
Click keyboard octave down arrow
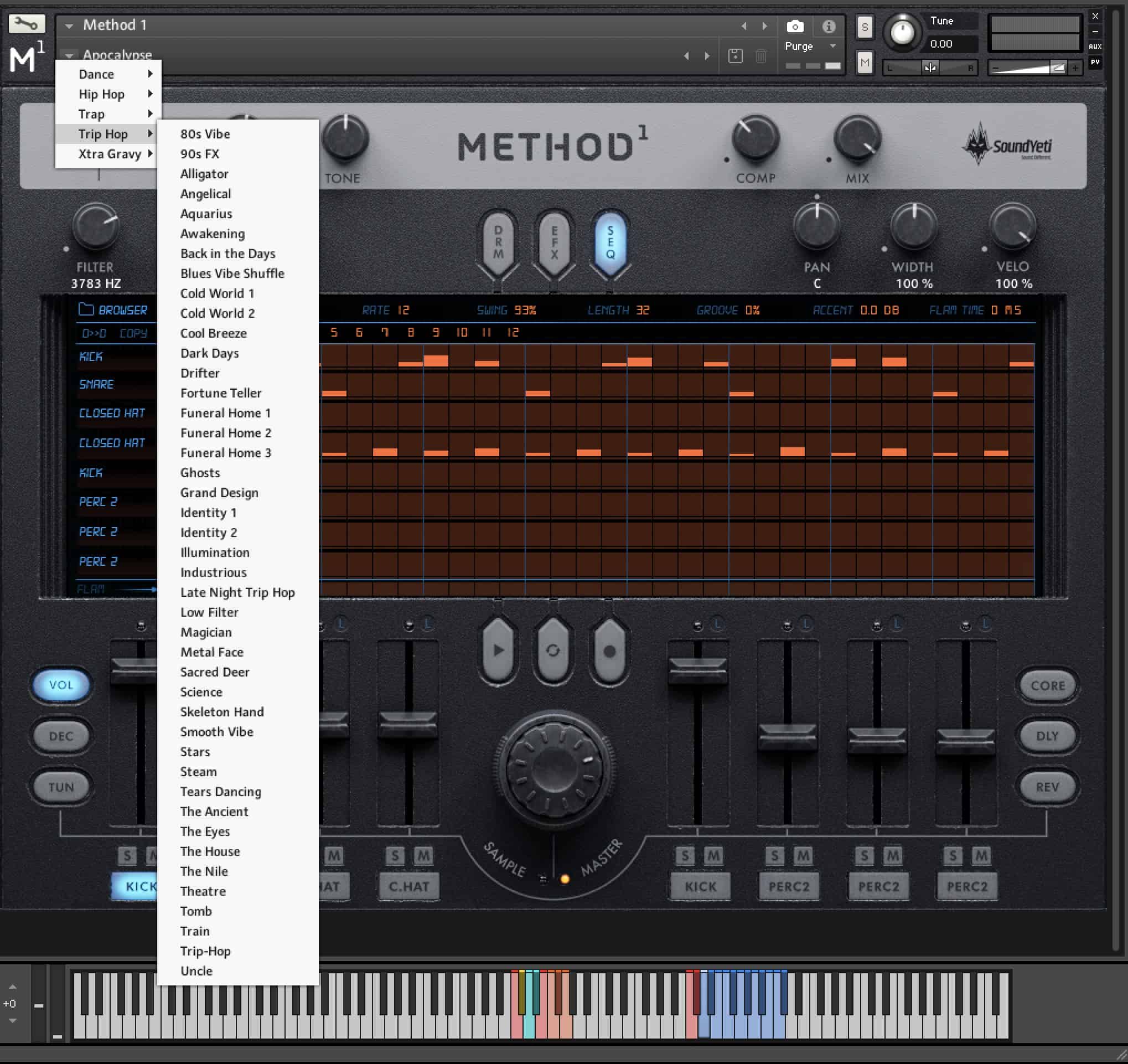13,1020
